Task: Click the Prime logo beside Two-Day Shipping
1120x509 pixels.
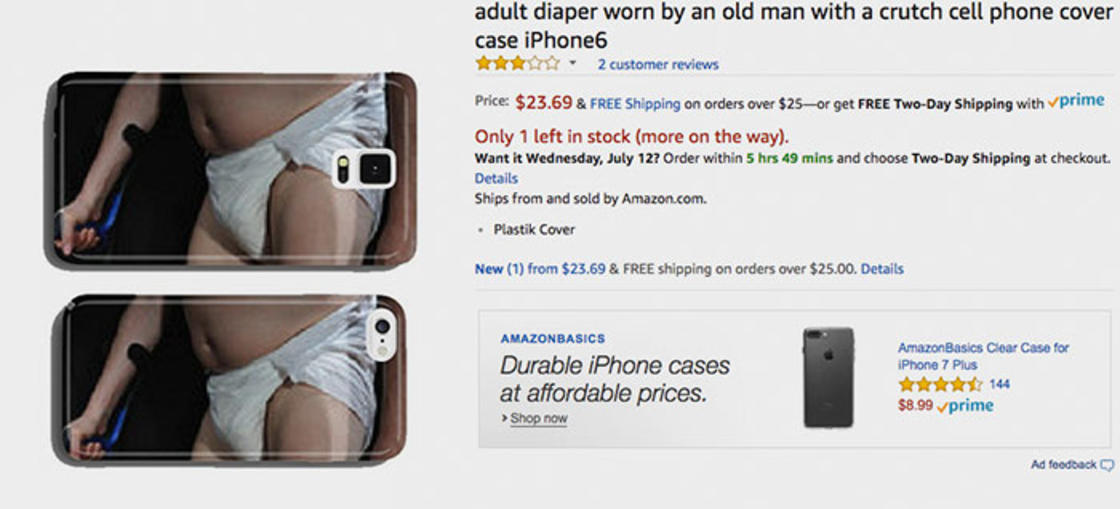Action: 1076,102
